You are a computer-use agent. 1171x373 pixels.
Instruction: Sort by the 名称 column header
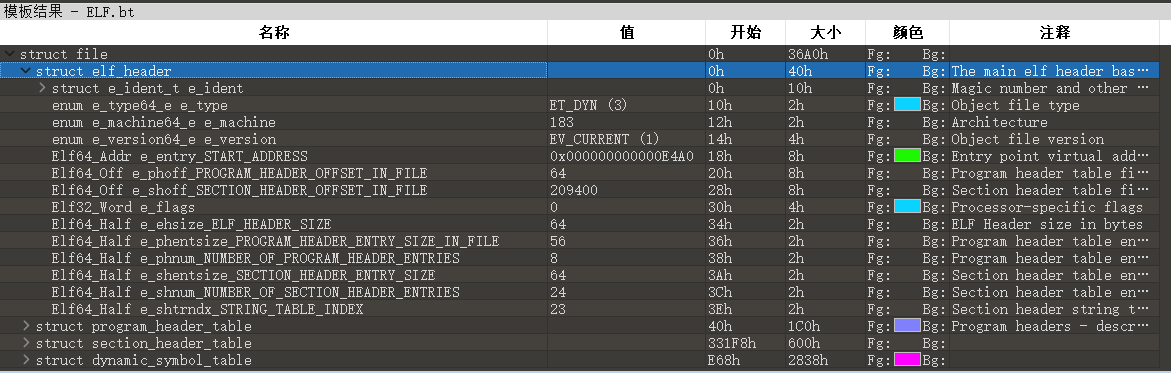pyautogui.click(x=273, y=33)
